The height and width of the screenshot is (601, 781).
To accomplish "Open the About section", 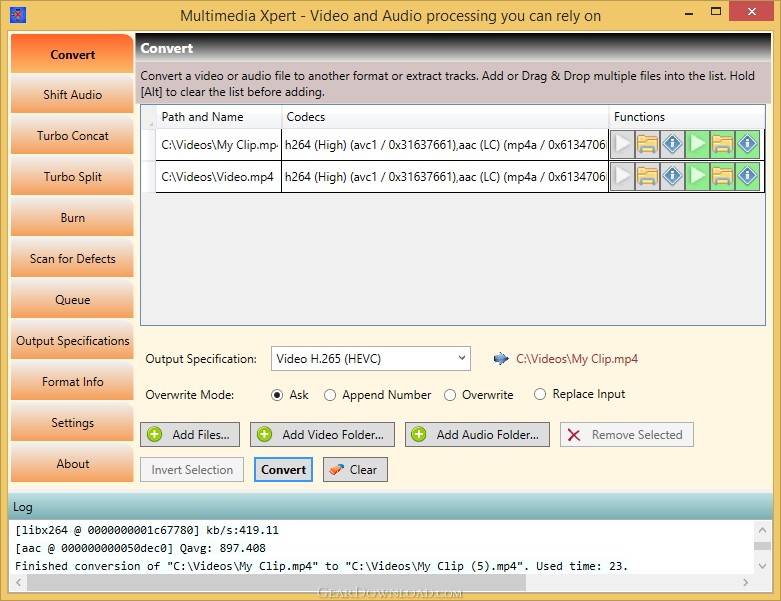I will coord(72,464).
